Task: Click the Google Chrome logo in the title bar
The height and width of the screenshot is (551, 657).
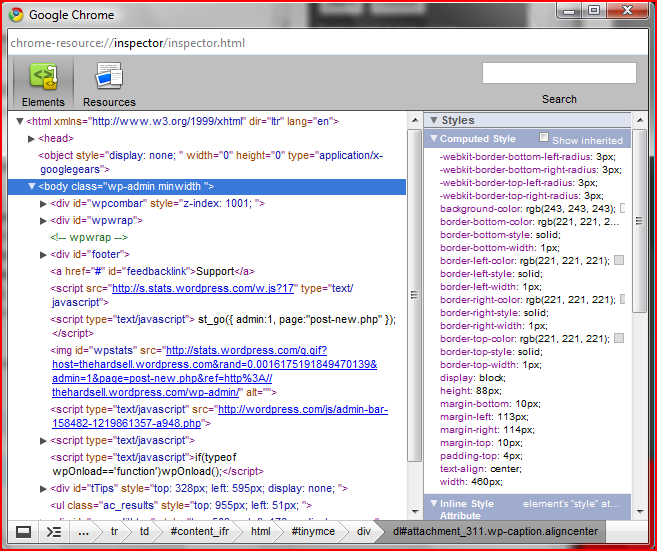Action: pos(15,15)
